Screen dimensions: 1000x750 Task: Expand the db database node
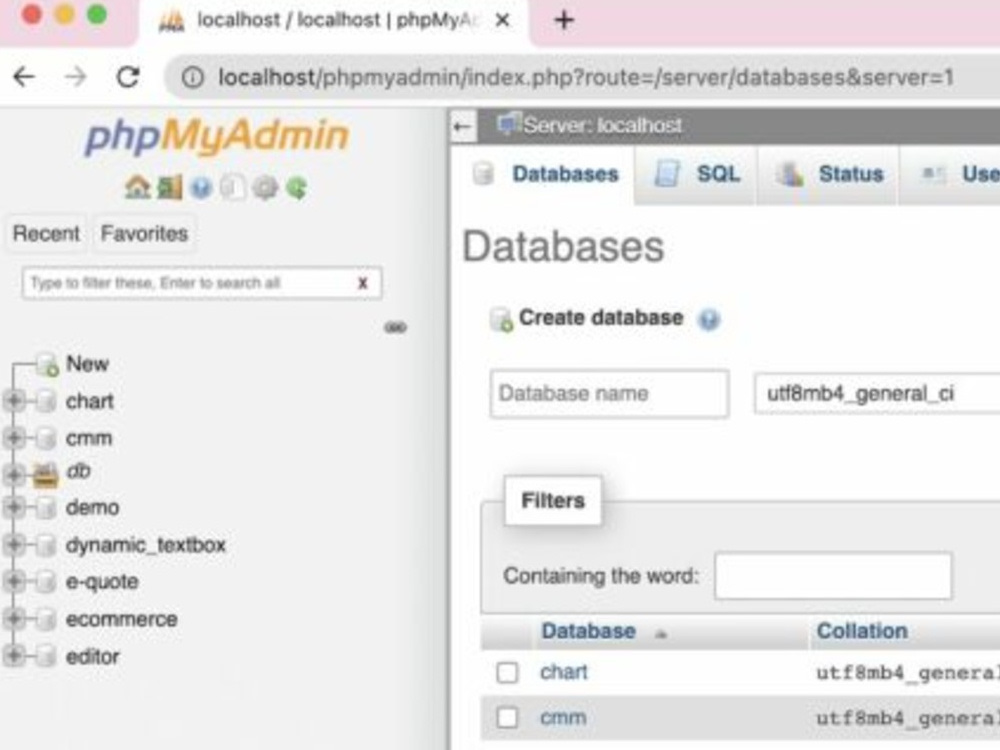[13, 474]
